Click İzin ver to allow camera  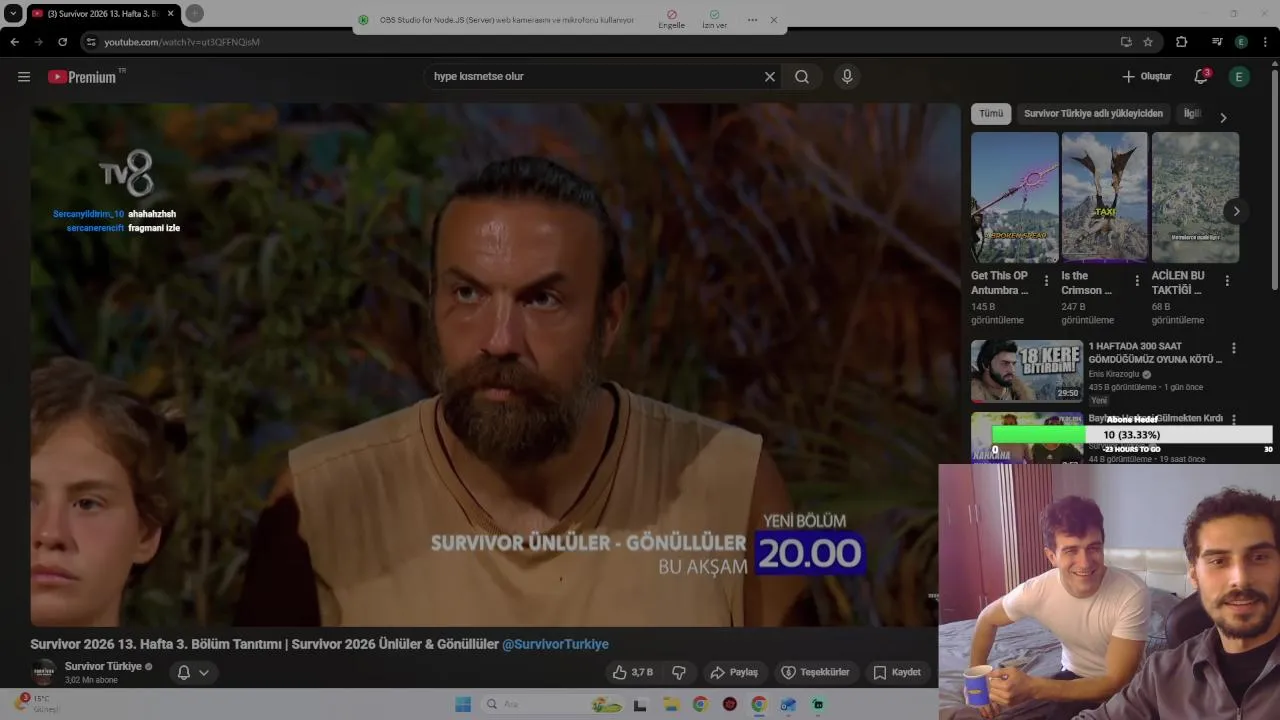pyautogui.click(x=714, y=20)
